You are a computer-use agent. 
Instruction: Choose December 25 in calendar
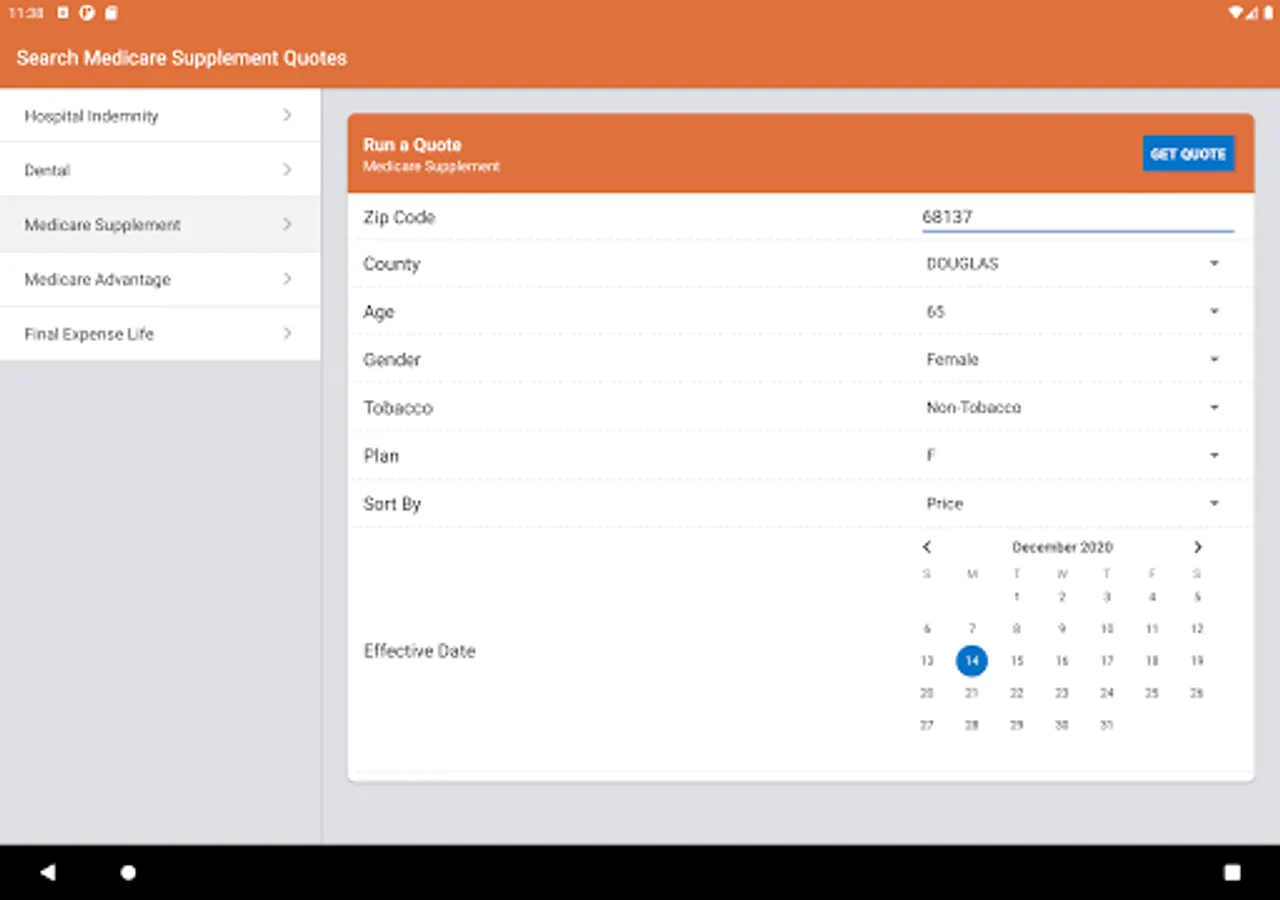coord(1152,693)
